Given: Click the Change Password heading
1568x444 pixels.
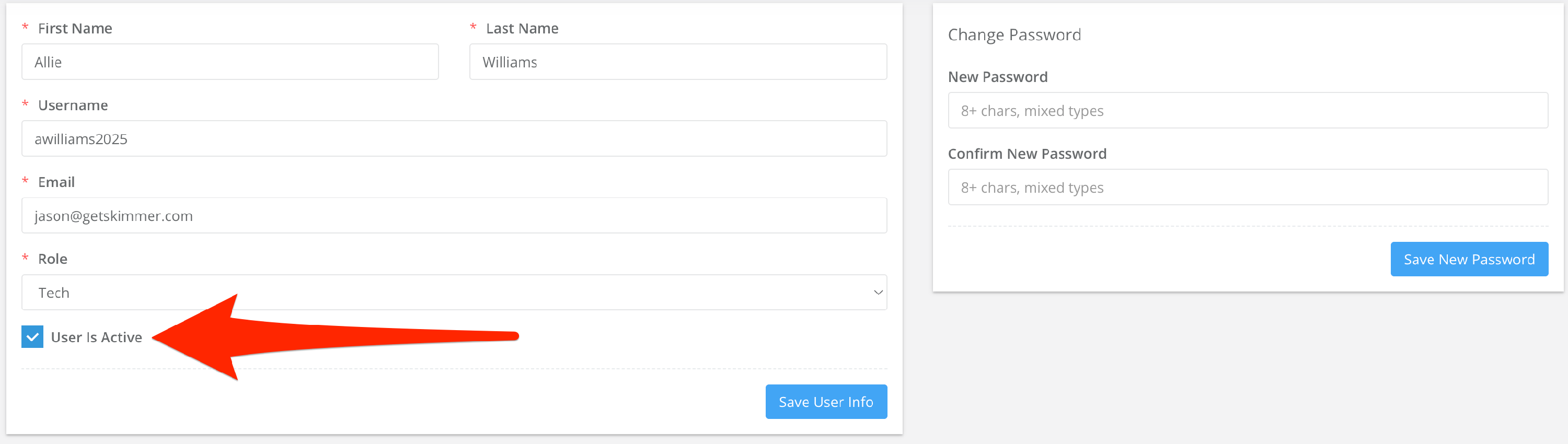Looking at the screenshot, I should [1014, 34].
